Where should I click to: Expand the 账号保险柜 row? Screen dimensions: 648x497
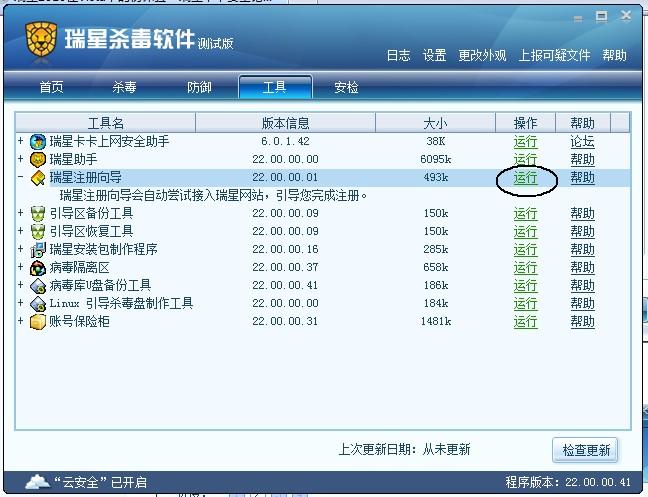click(20, 321)
